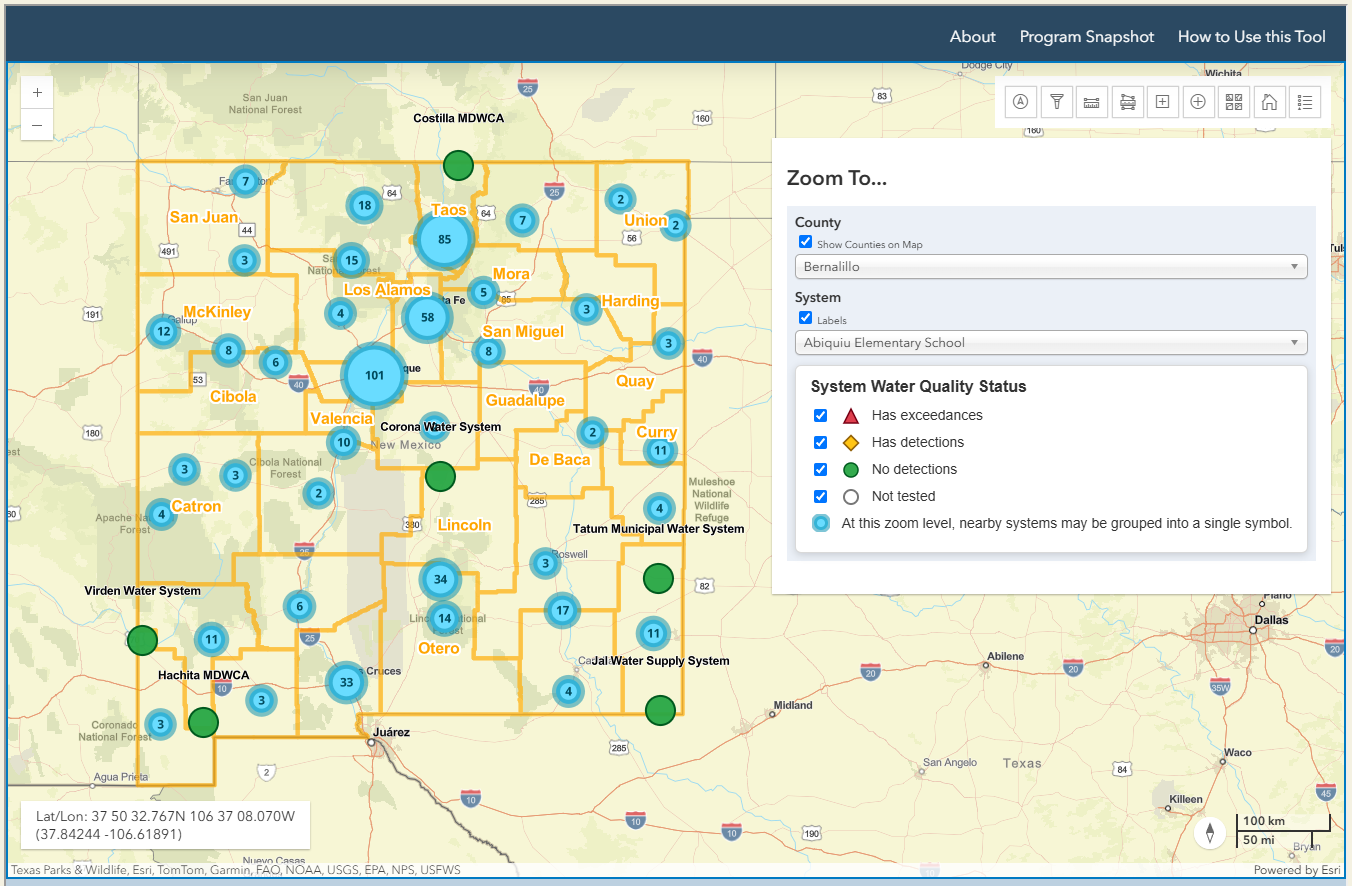1352x886 pixels.
Task: Reset map orientation with compass icon
Action: click(x=1210, y=833)
